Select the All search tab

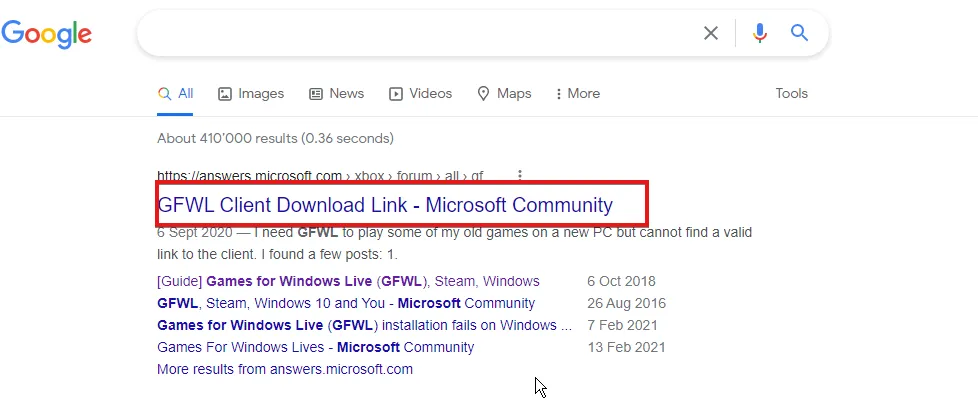(x=176, y=93)
